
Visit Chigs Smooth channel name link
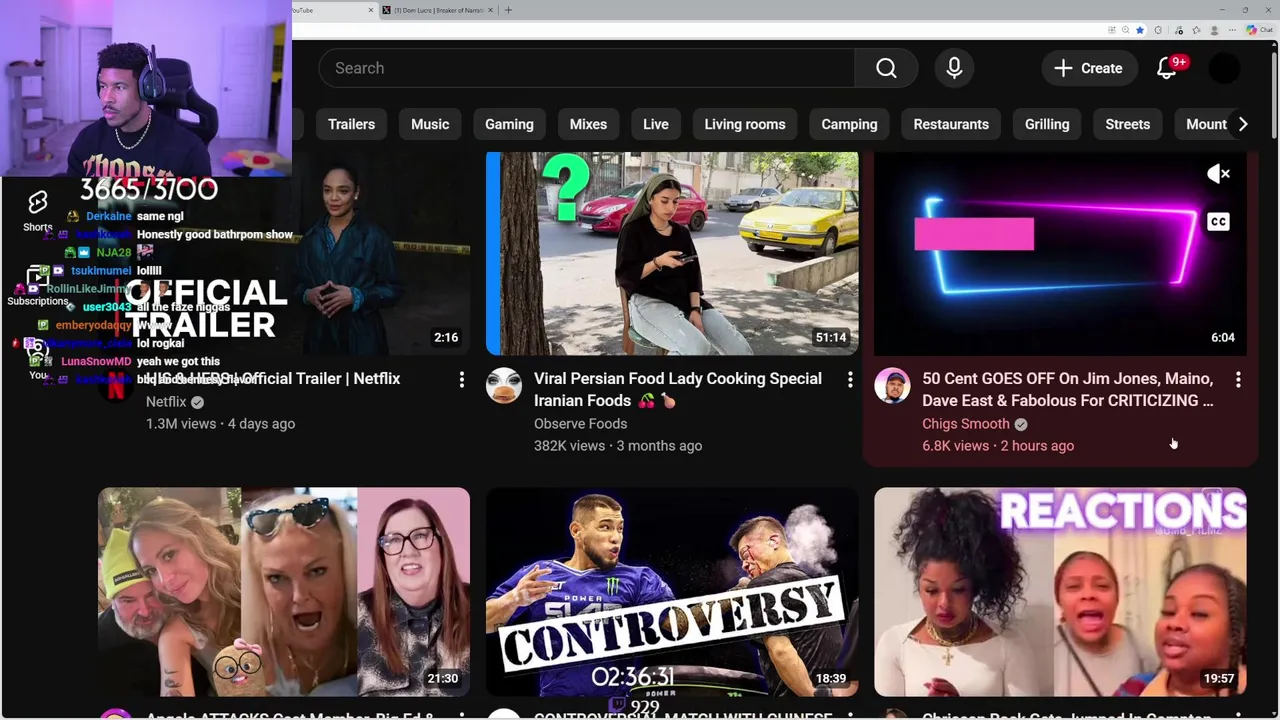coord(966,424)
